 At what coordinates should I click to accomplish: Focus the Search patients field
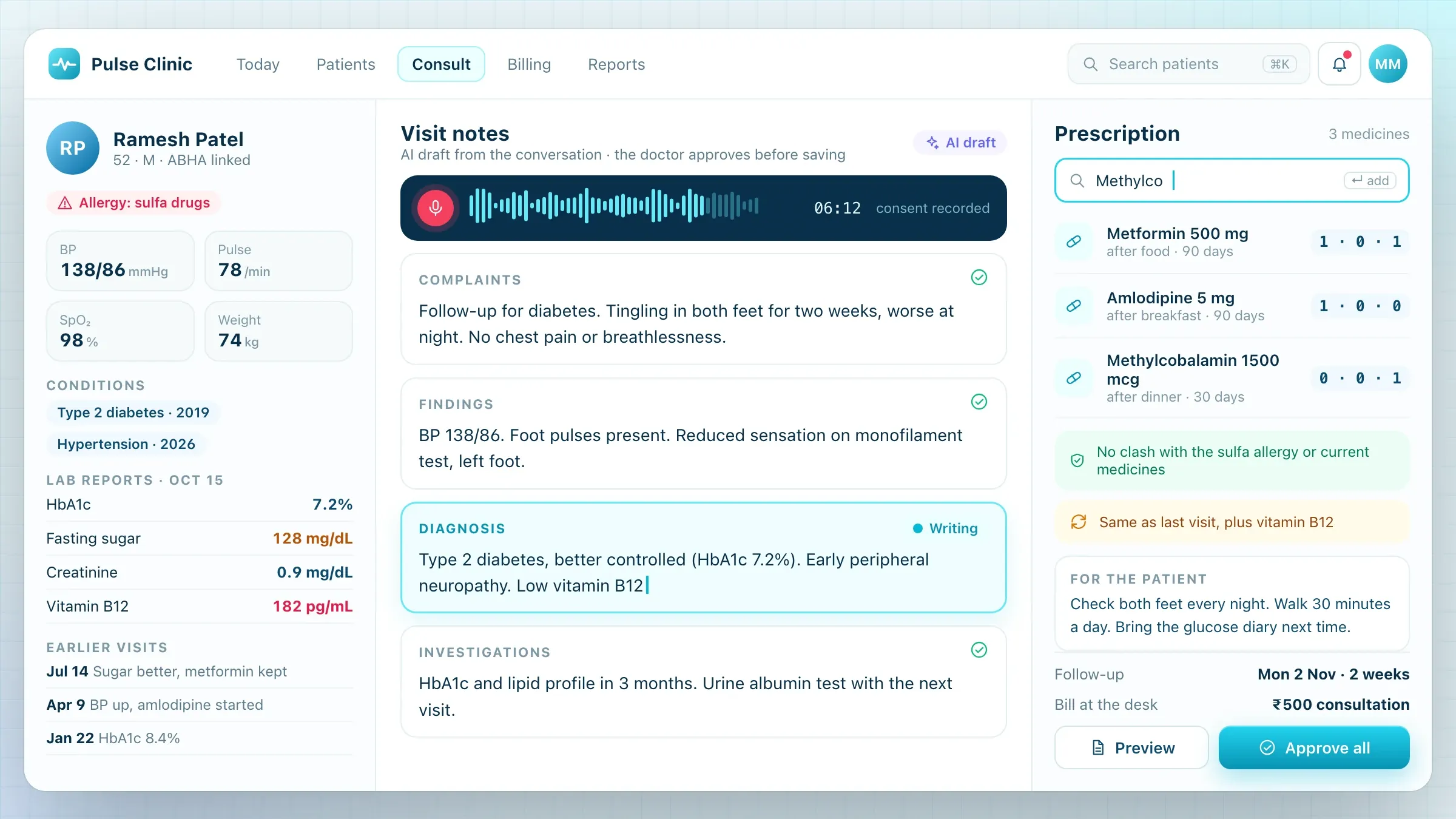(1188, 64)
